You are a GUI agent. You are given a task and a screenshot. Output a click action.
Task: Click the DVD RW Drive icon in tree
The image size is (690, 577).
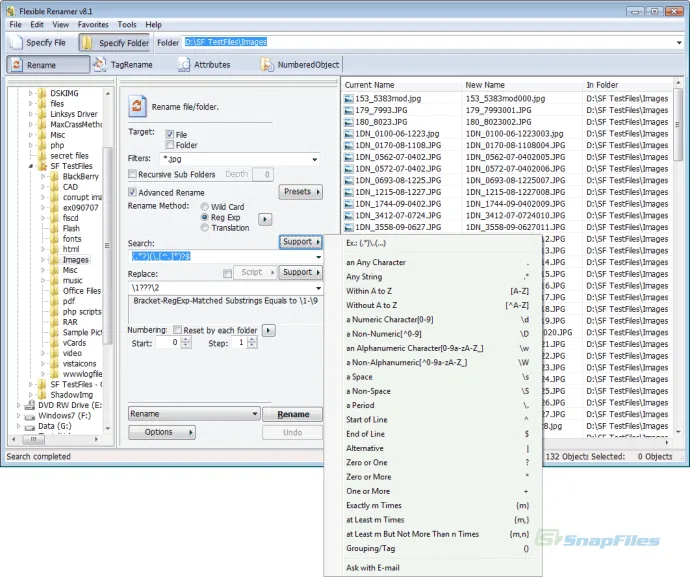tap(30, 405)
